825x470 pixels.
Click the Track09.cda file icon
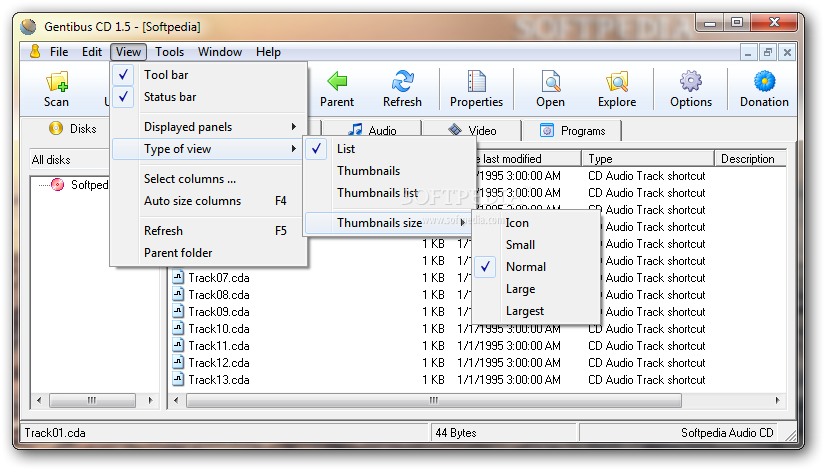[178, 311]
